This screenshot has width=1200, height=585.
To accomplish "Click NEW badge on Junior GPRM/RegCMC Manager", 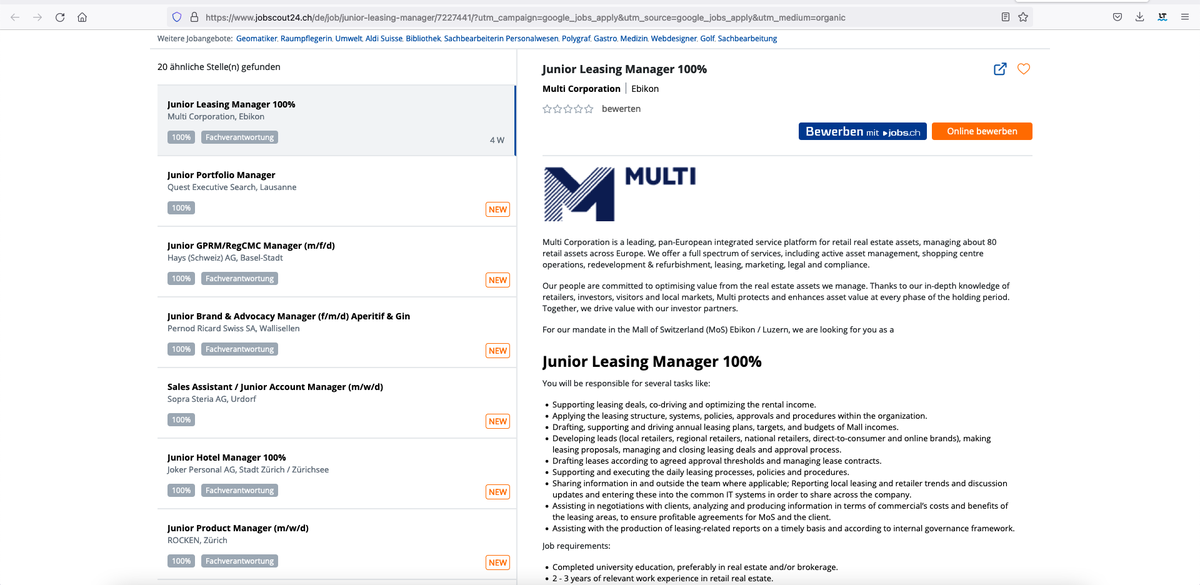I will [x=497, y=280].
